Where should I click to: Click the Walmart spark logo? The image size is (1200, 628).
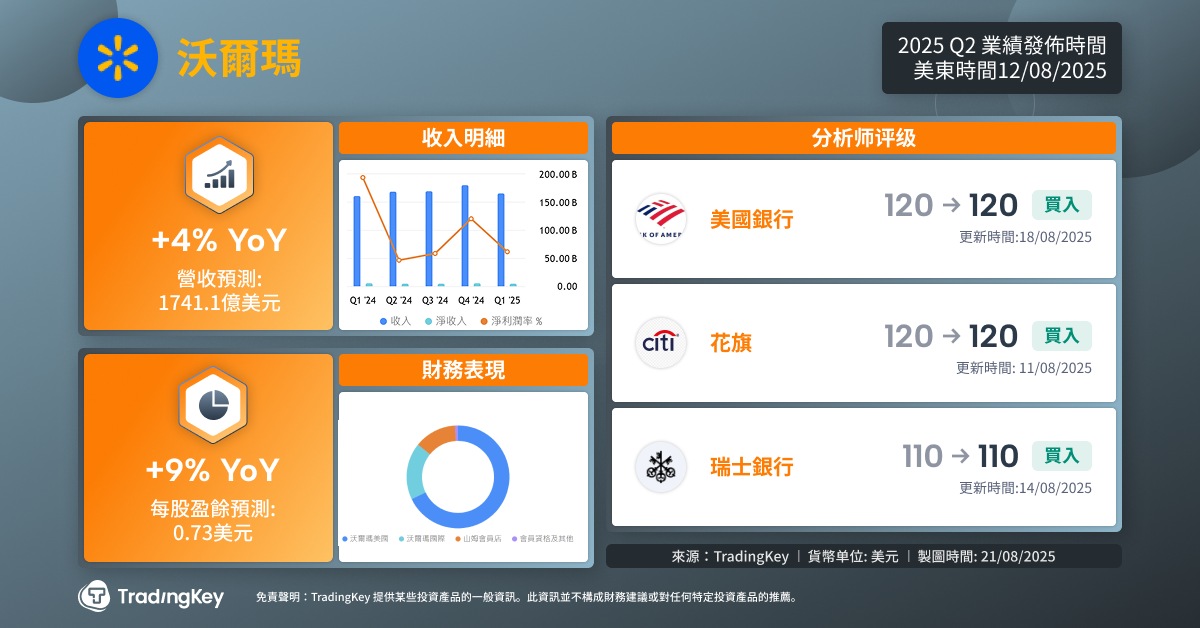click(x=118, y=58)
